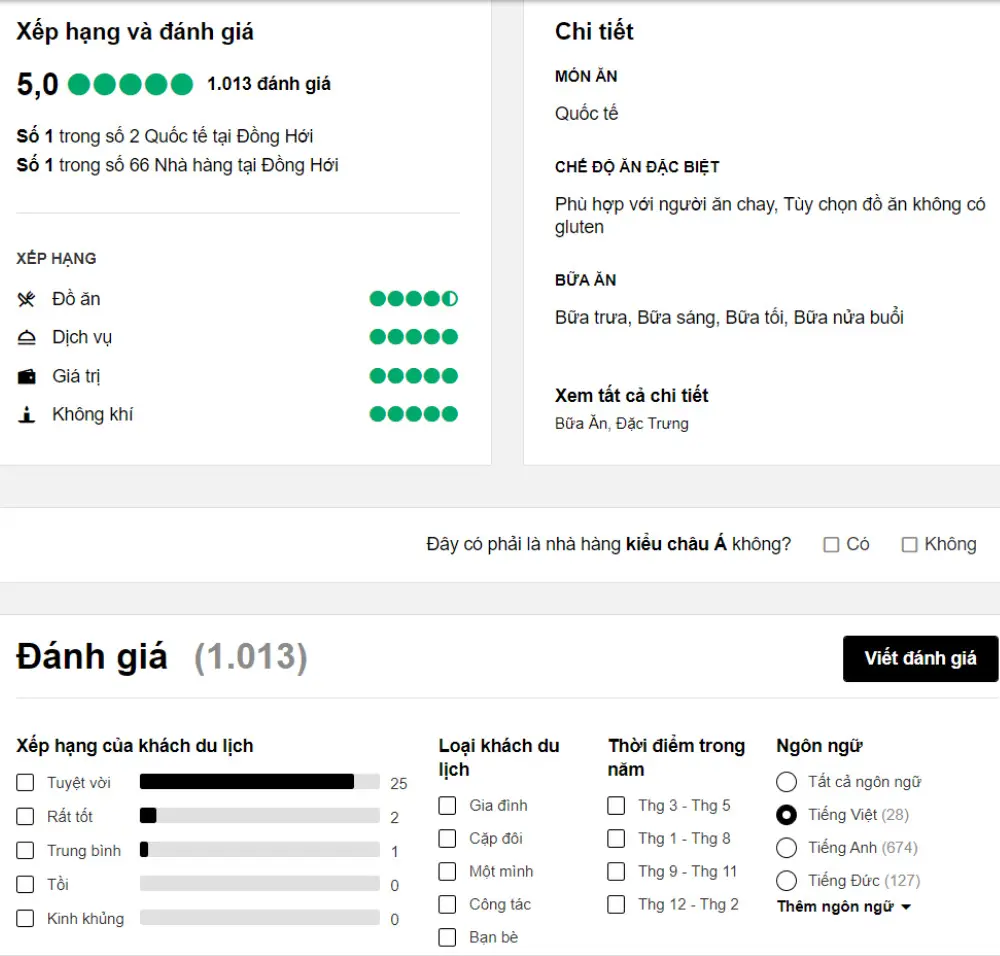Tick the Một mình traveler type checkbox
This screenshot has width=1000, height=956.
pos(447,871)
